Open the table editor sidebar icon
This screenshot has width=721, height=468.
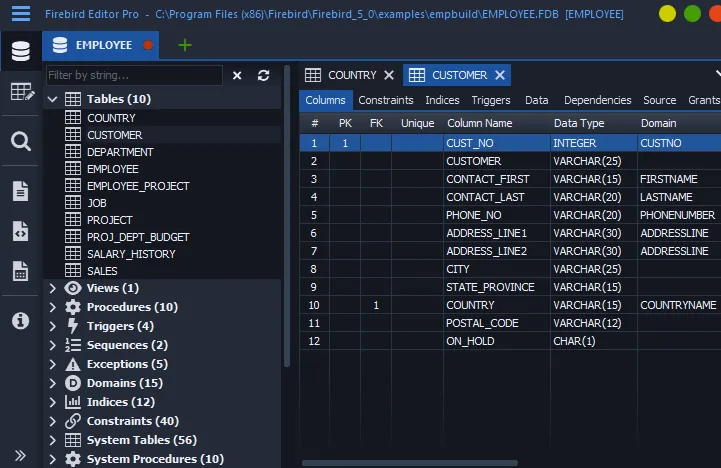tap(21, 92)
